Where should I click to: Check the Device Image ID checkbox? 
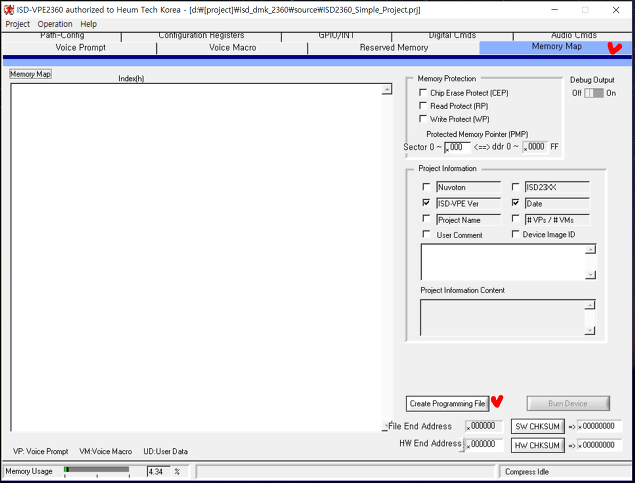point(515,234)
